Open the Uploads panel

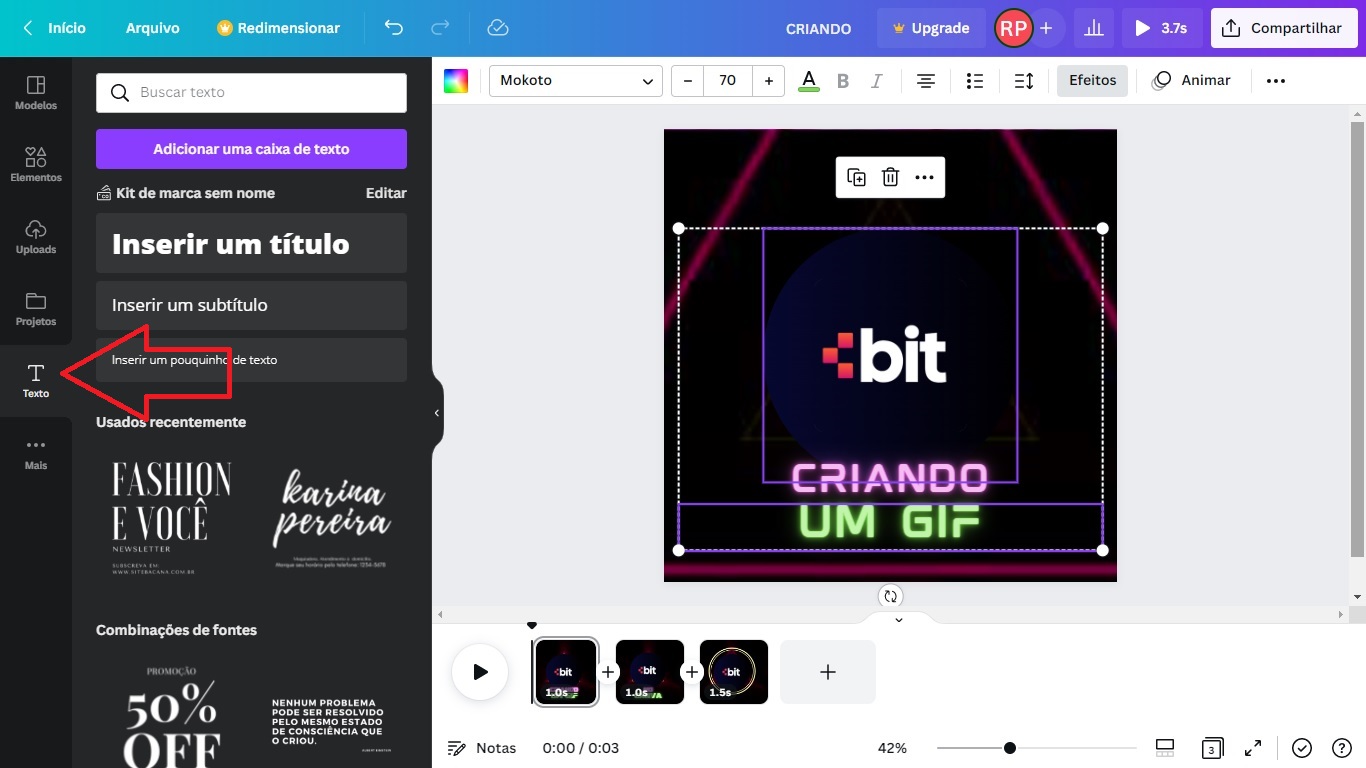pos(36,236)
